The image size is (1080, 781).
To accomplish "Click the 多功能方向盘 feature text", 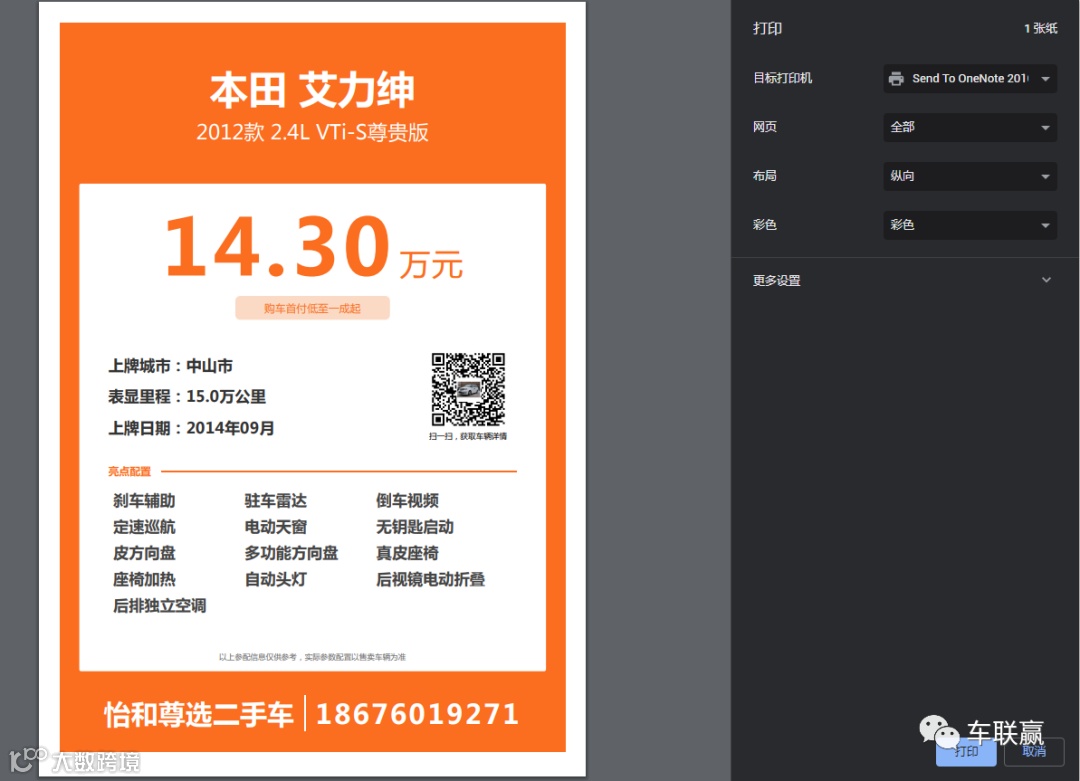I will click(x=291, y=553).
